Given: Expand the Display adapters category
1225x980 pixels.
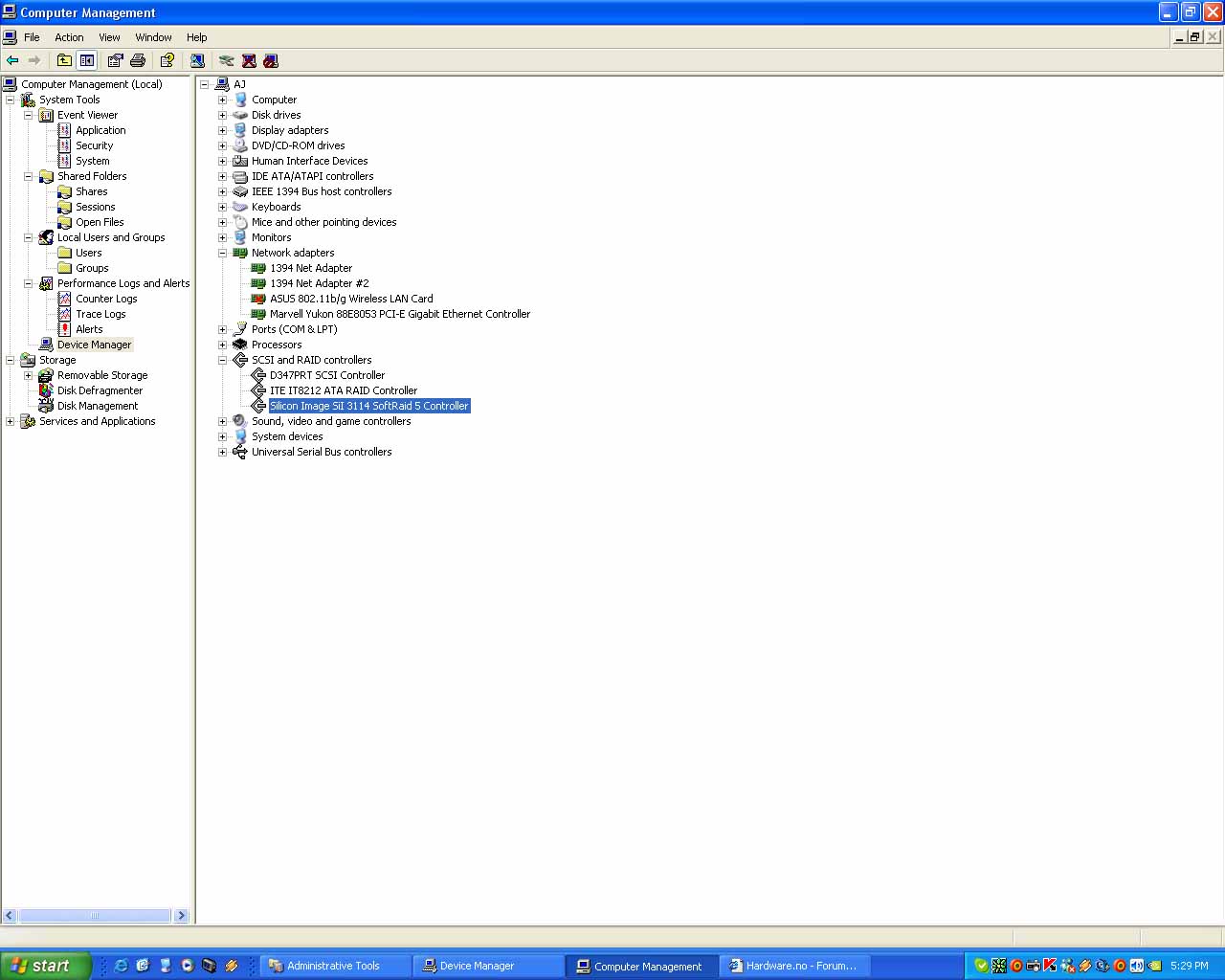Looking at the screenshot, I should click(x=223, y=130).
